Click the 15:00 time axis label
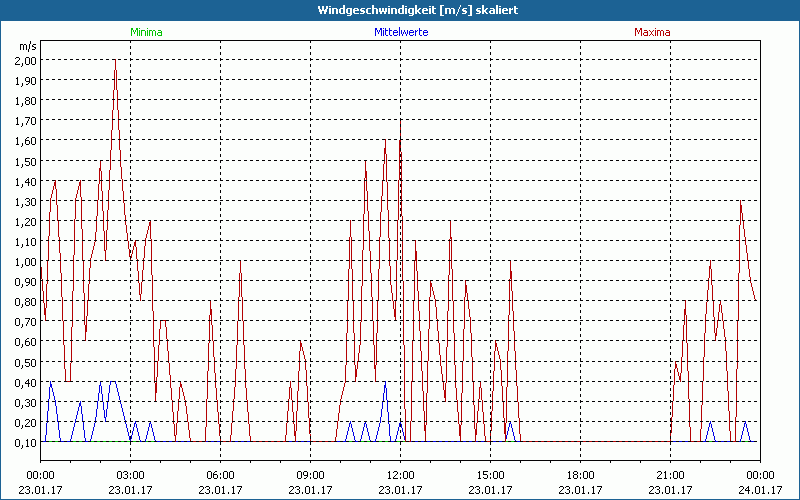The width and height of the screenshot is (800, 500). pyautogui.click(x=490, y=475)
